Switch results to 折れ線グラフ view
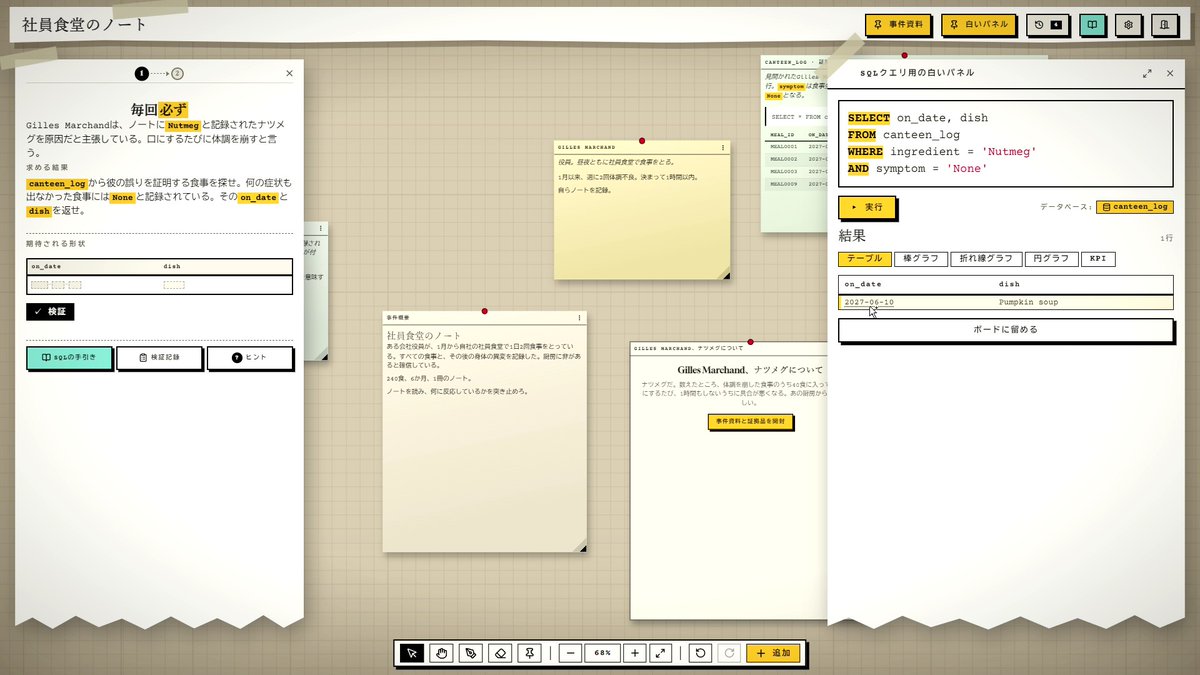Image resolution: width=1200 pixels, height=675 pixels. [x=986, y=259]
